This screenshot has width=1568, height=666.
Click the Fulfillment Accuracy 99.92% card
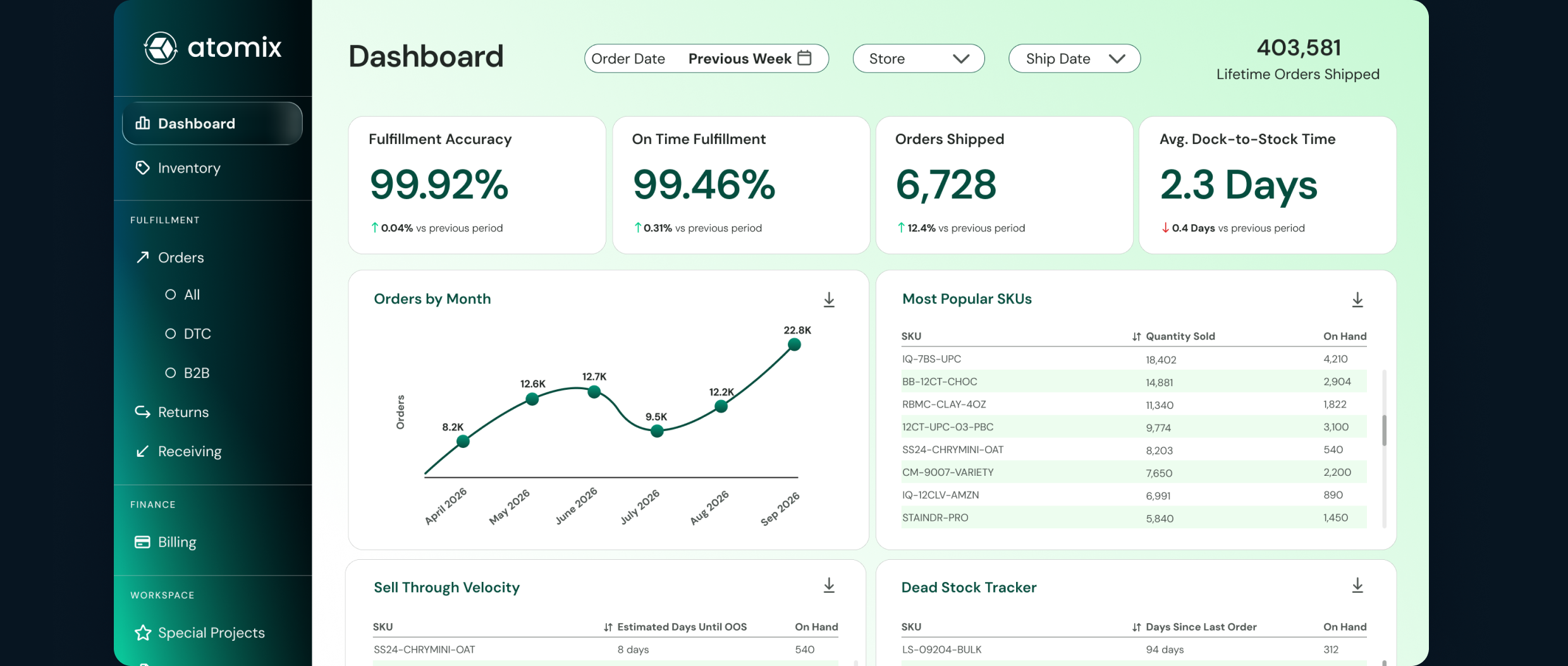pos(477,185)
